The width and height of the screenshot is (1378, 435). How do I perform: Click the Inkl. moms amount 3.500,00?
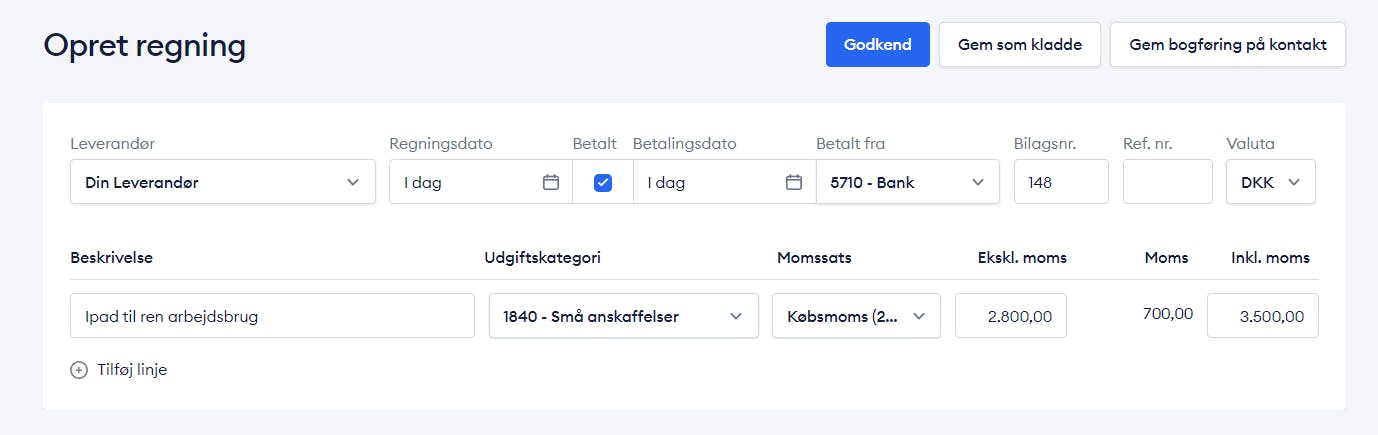(x=1263, y=316)
